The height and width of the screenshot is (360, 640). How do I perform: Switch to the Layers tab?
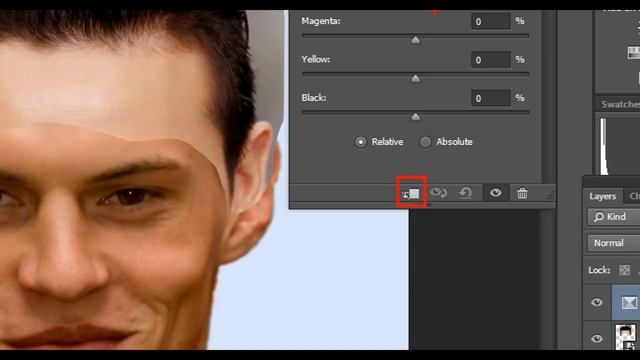pyautogui.click(x=602, y=196)
